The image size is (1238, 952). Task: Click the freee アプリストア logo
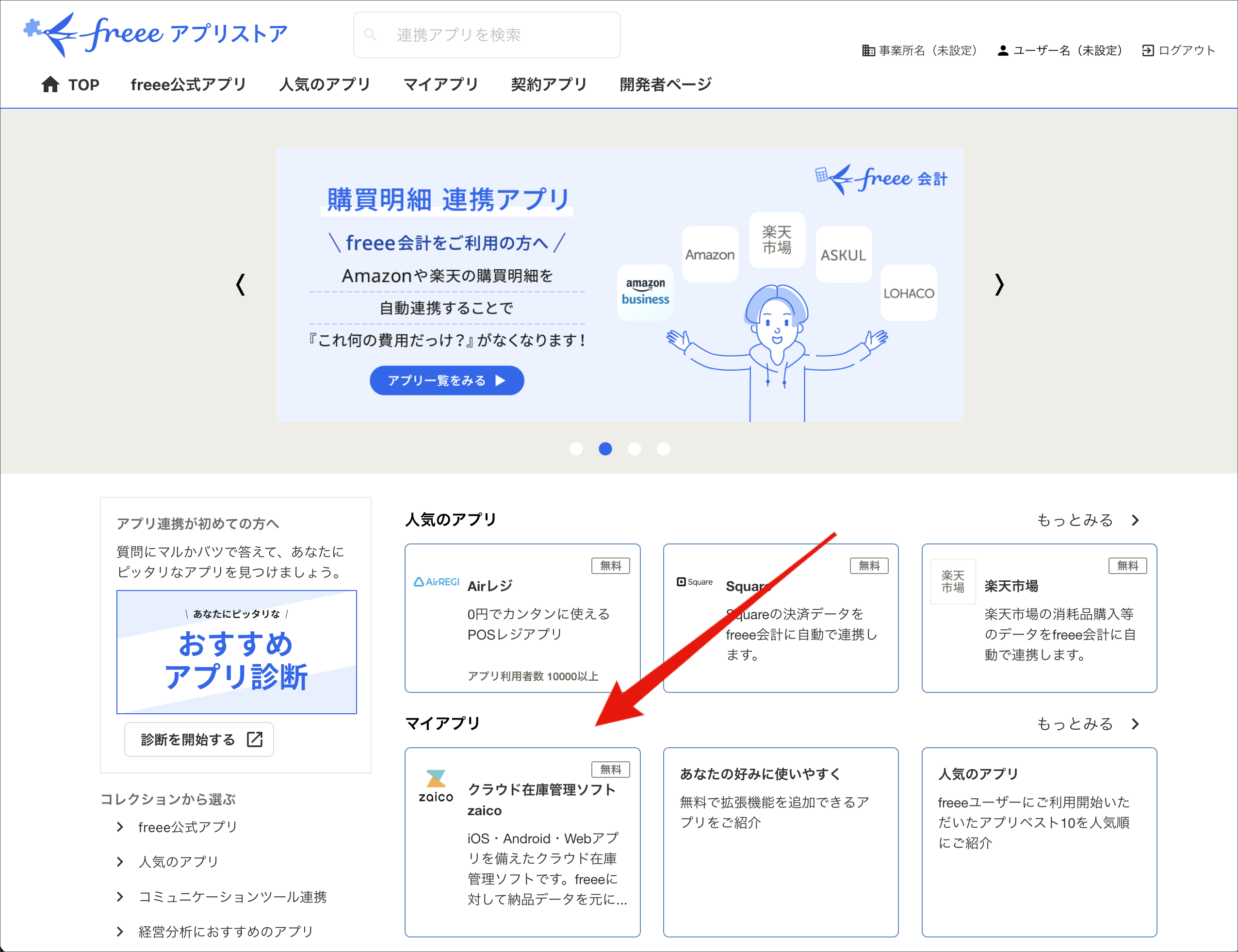point(156,34)
